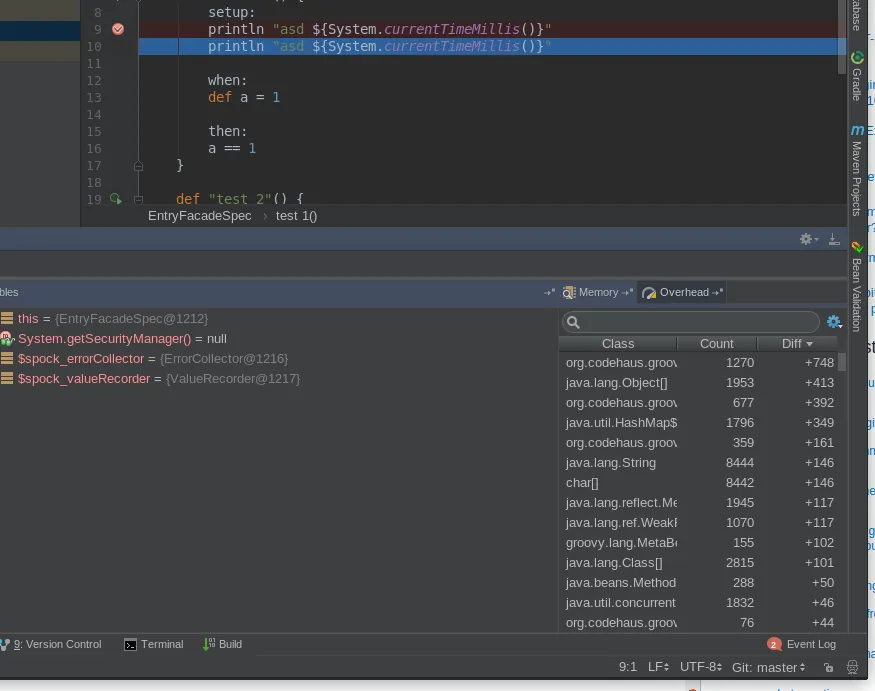Screen dimensions: 875x691
Task: Select the java.lang.reflect.Me row
Action: [699, 503]
